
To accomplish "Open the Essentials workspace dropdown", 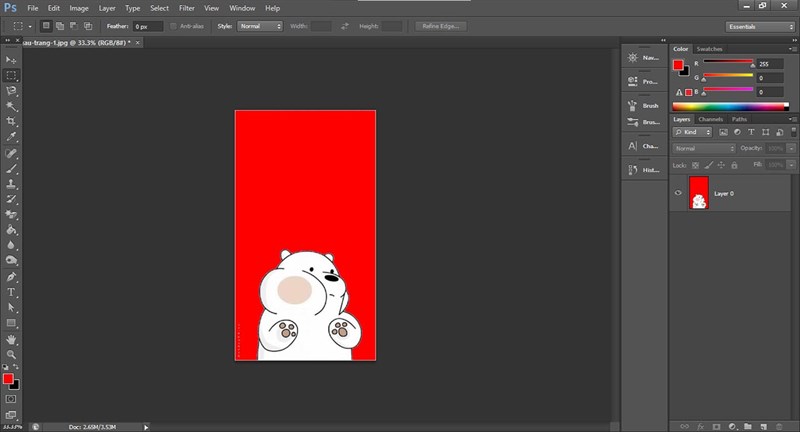I will point(760,27).
